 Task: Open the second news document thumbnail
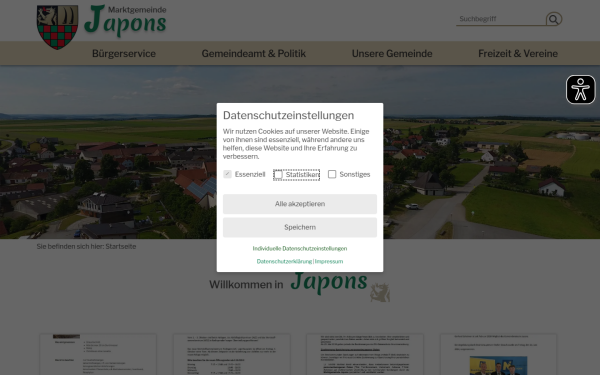tap(232, 354)
